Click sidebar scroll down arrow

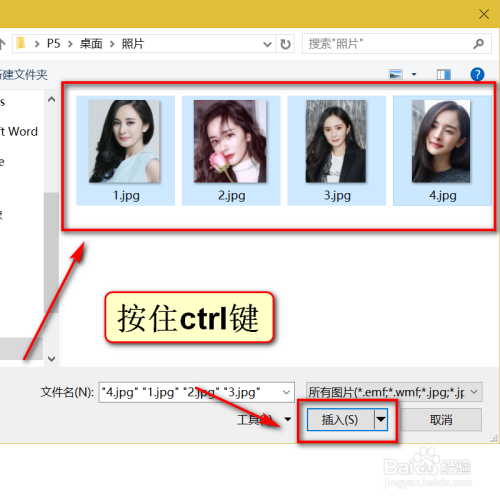pyautogui.click(x=51, y=359)
